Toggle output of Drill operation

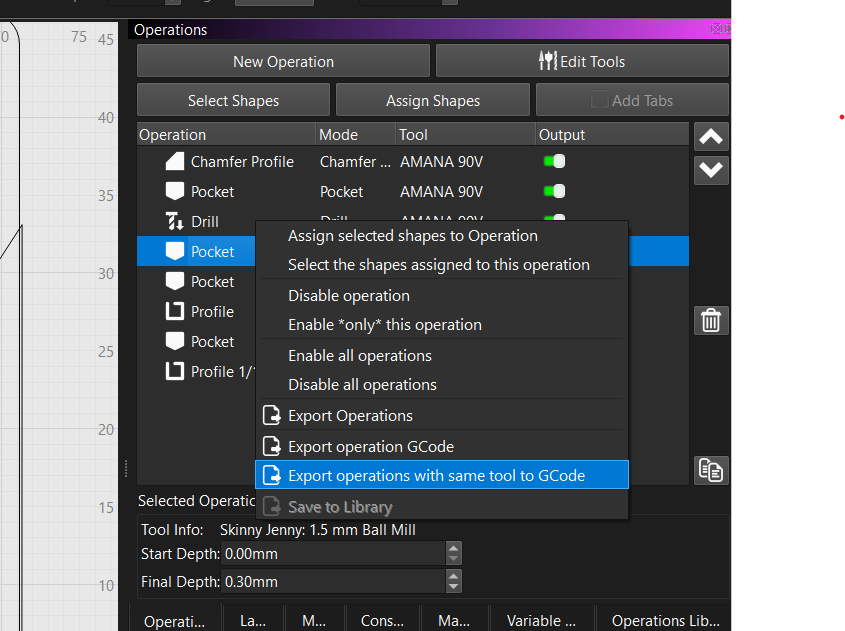pos(555,218)
